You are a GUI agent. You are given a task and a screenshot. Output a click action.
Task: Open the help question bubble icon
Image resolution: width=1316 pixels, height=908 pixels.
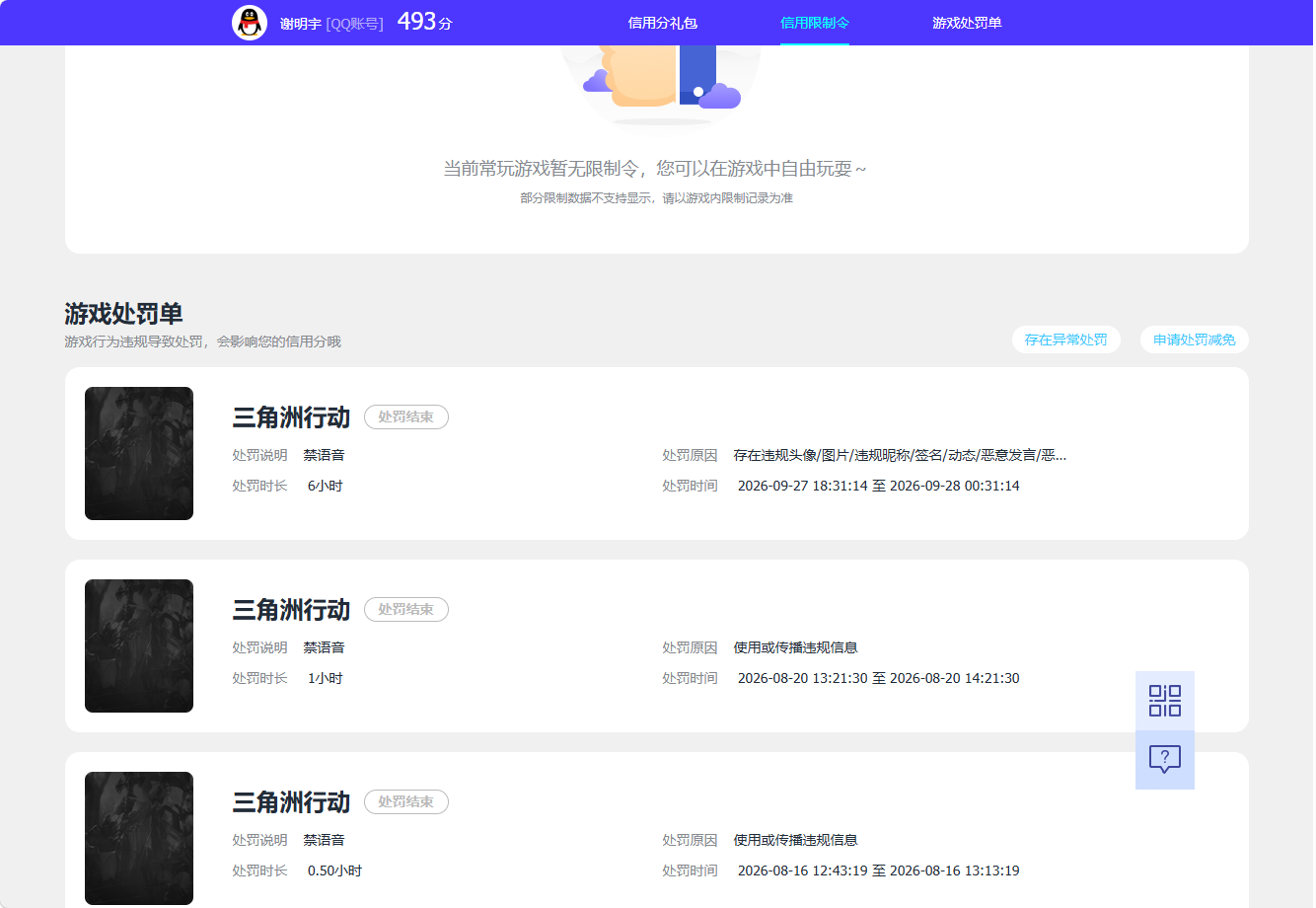coord(1165,760)
